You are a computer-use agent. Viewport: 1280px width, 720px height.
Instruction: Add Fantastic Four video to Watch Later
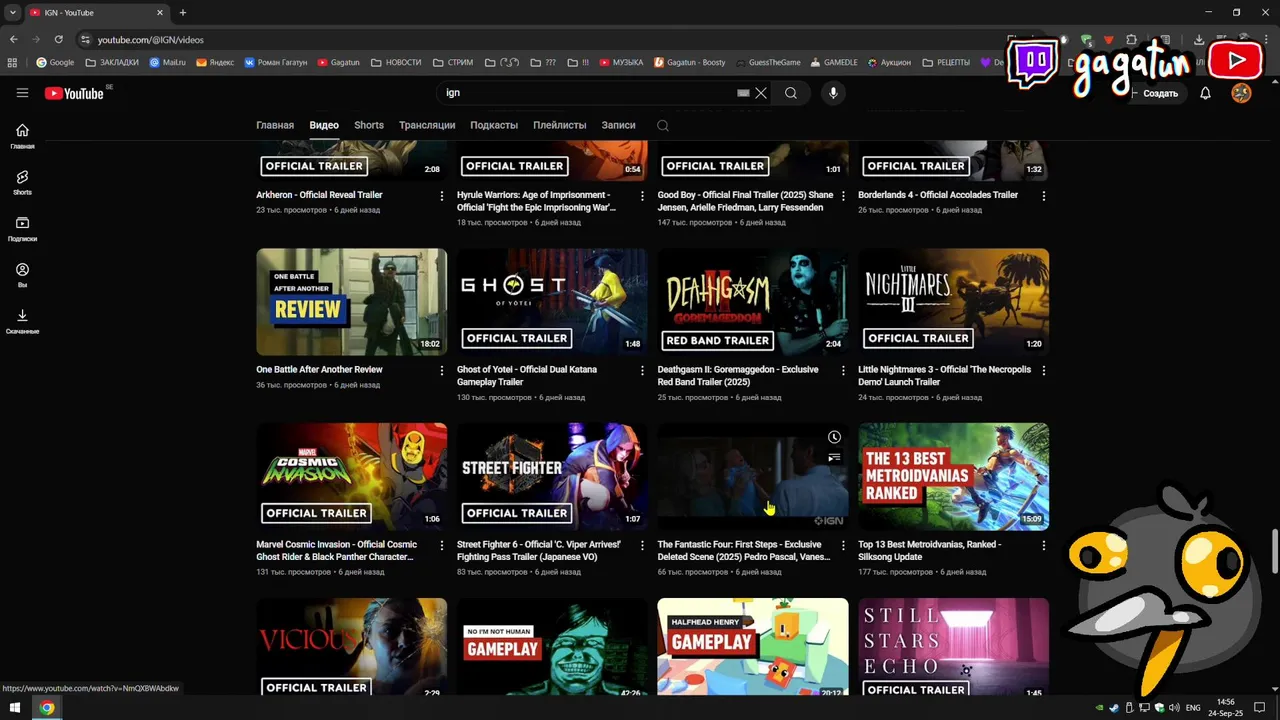834,437
